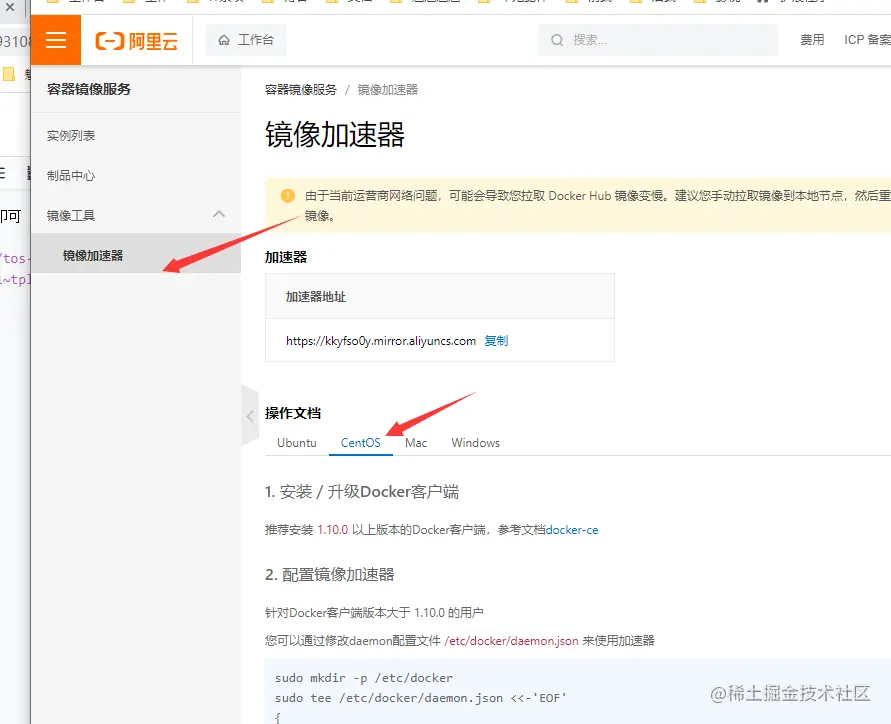Viewport: 891px width, 724px height.
Task: Click the 镜像工具 sidebar group label
Action: (x=70, y=215)
